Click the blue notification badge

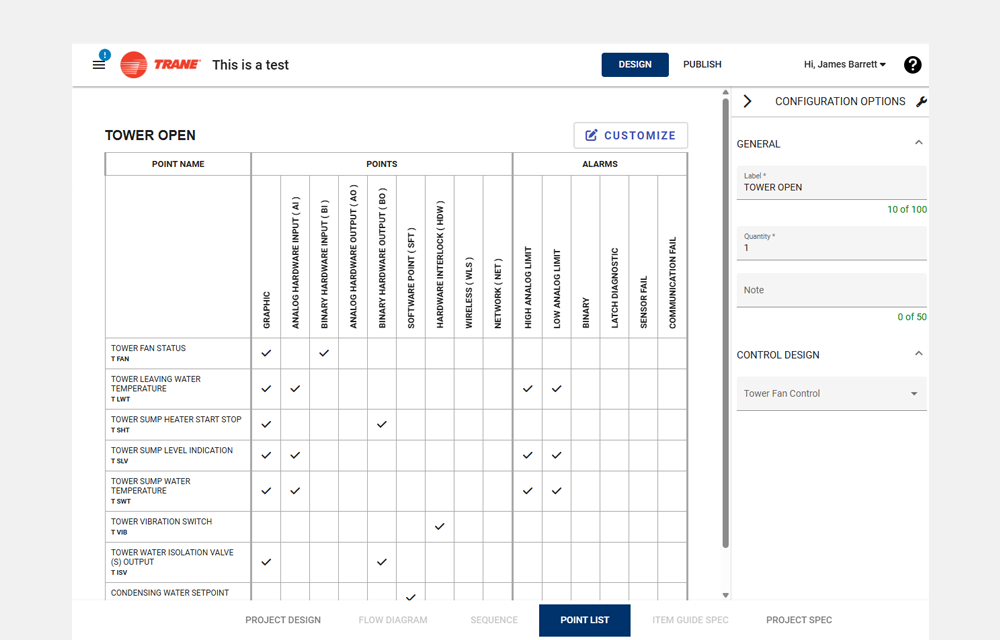point(105,55)
